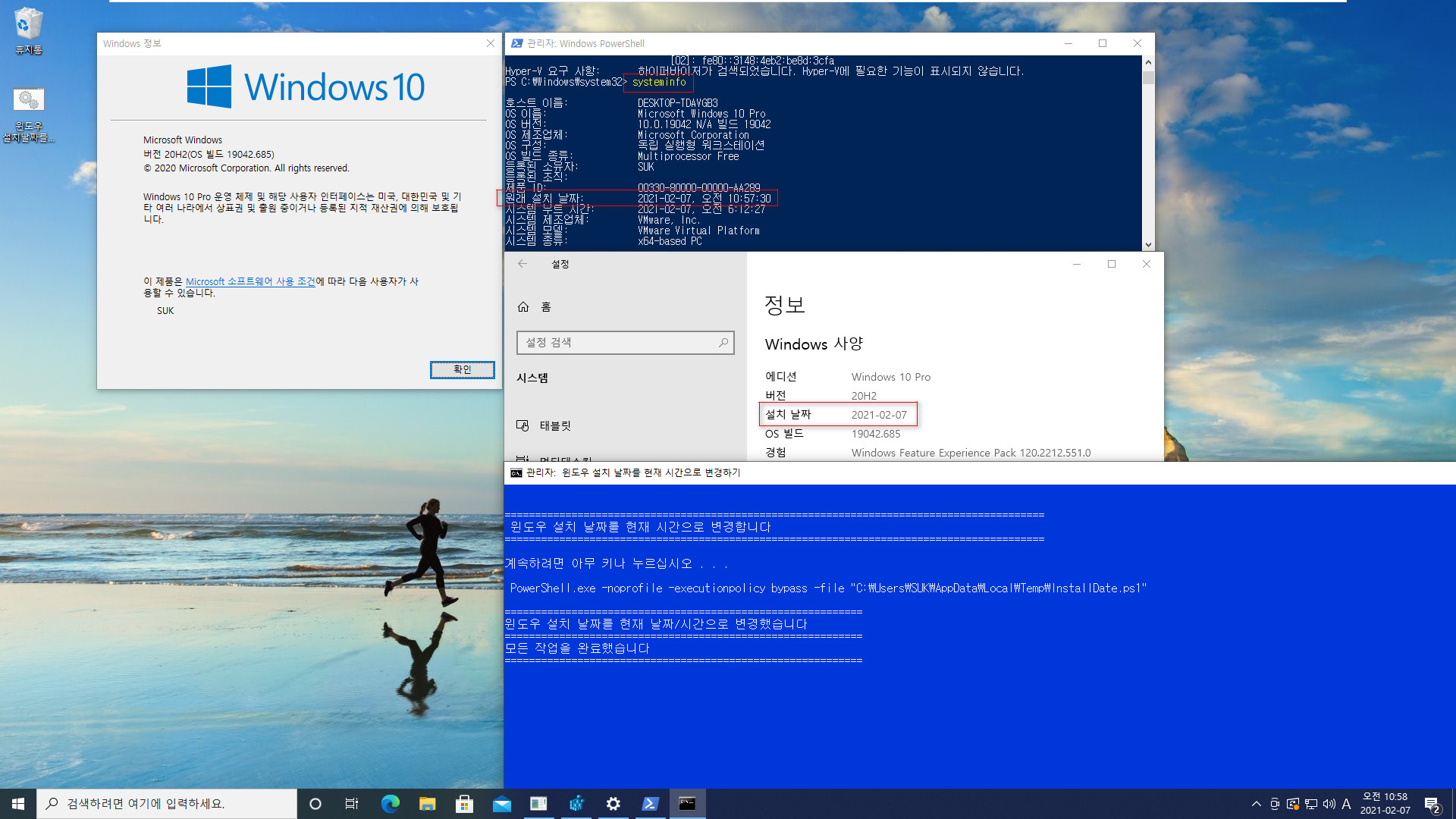Screen dimensions: 1456x819
Task: Click the search magnifier icon in Settings
Action: click(723, 343)
